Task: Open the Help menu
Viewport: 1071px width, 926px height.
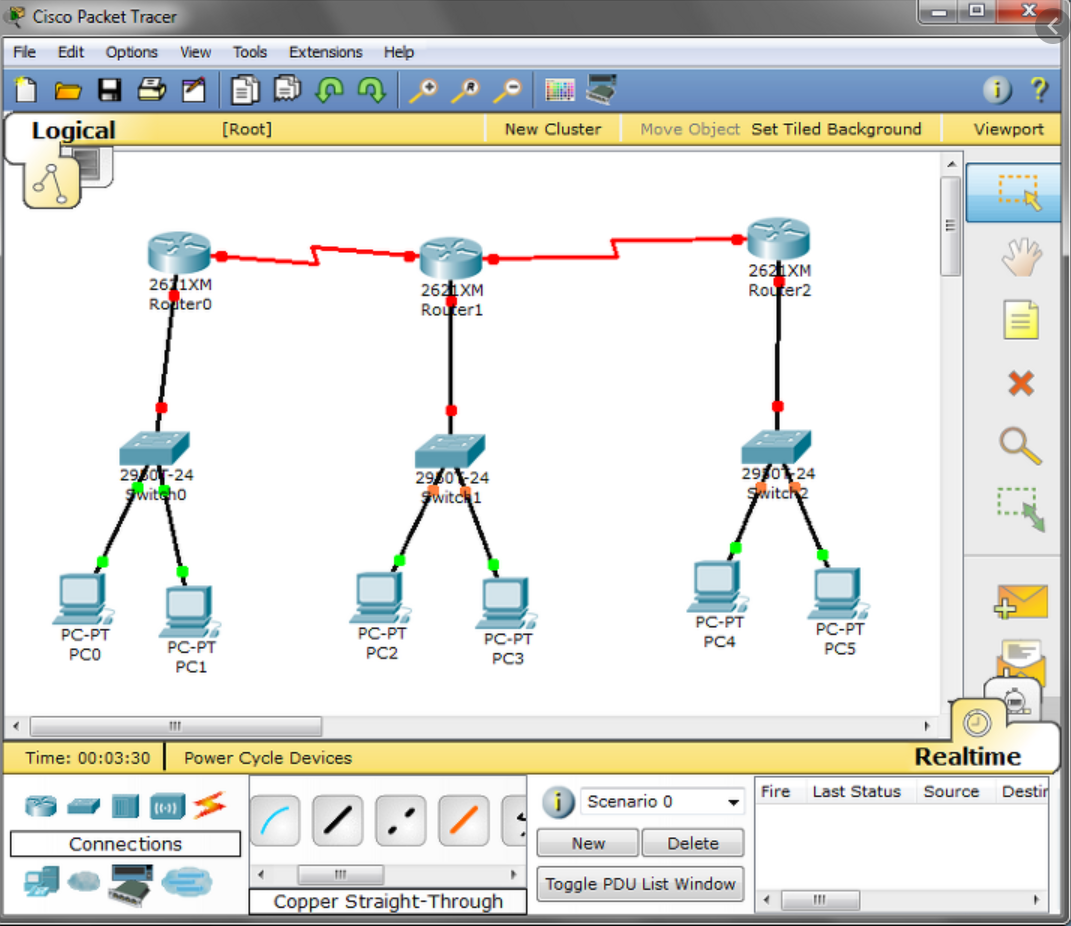Action: (399, 52)
